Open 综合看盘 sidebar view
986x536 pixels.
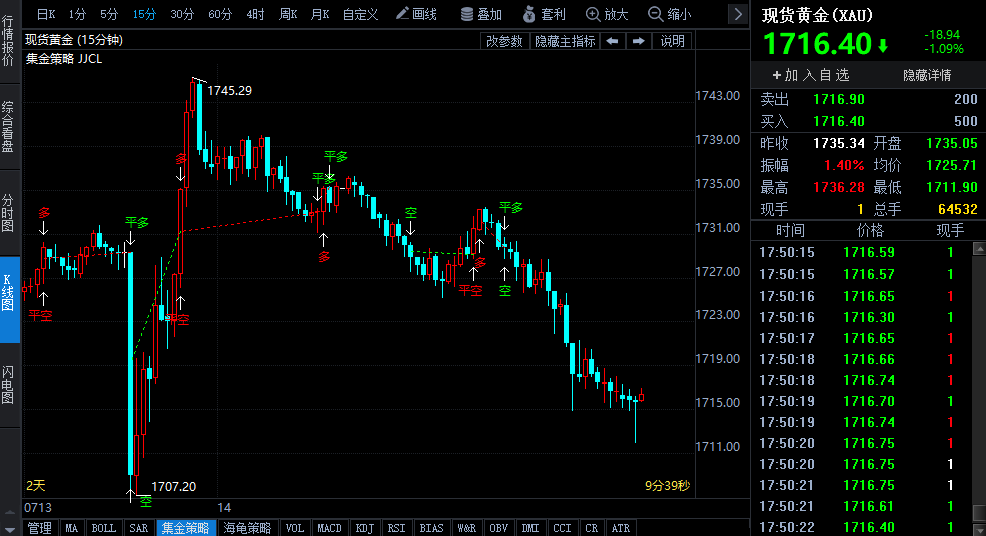[x=8, y=126]
